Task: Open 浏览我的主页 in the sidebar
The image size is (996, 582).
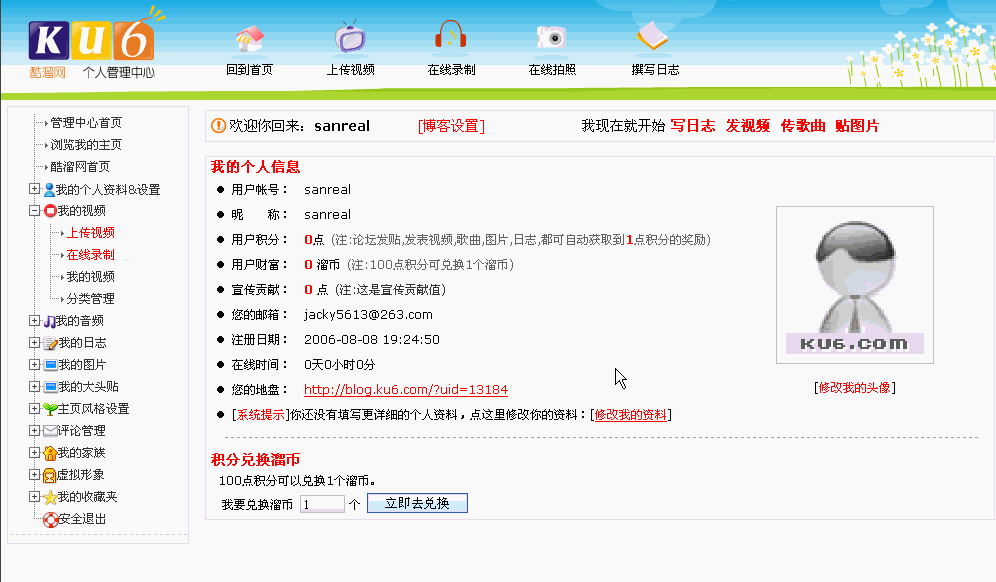Action: click(86, 145)
